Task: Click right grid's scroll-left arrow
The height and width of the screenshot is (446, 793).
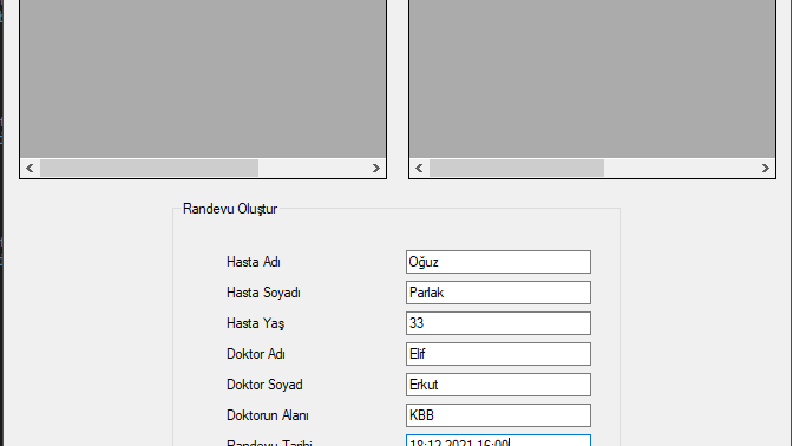Action: (419, 168)
